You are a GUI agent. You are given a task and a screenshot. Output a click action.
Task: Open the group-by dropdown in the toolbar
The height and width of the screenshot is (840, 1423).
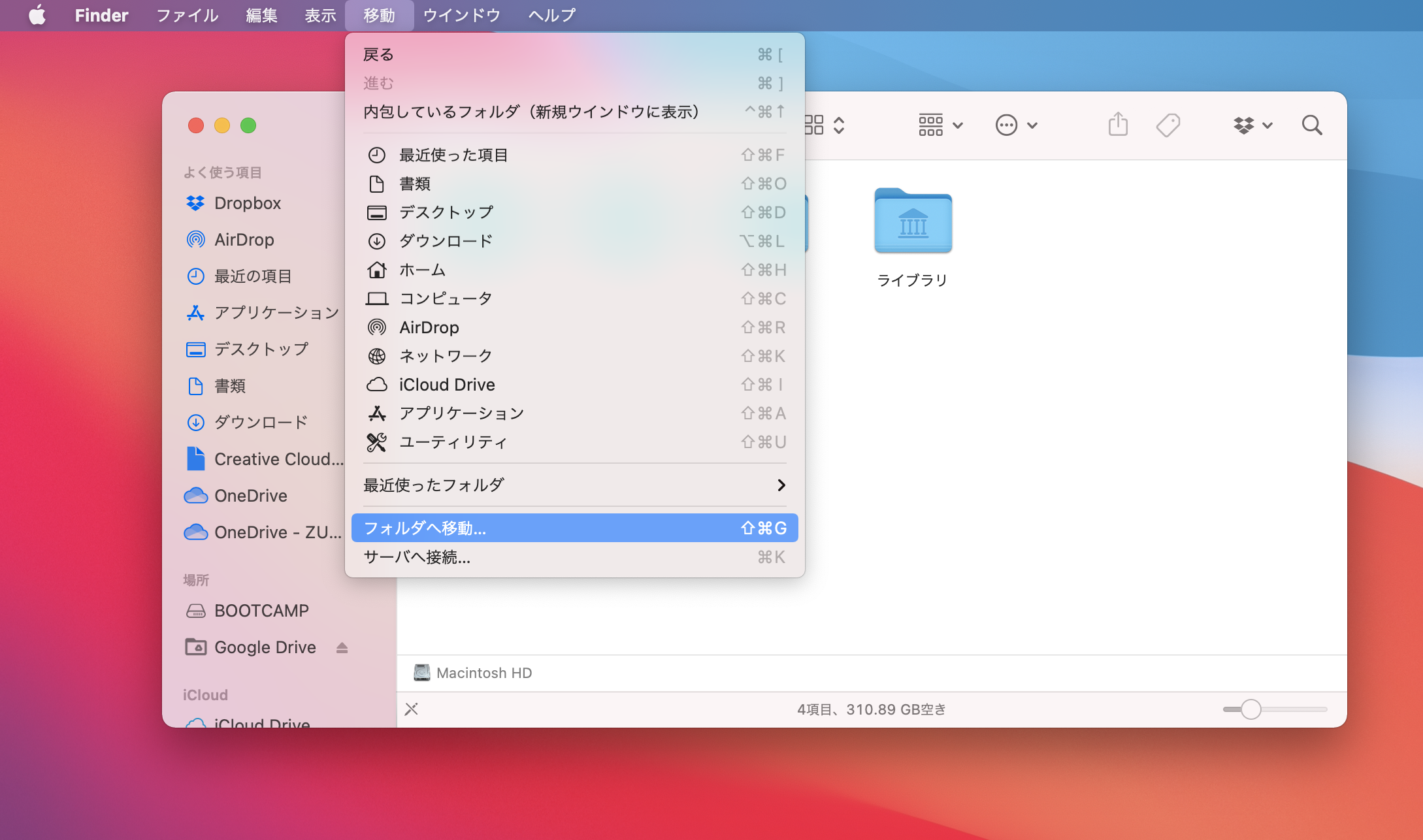[940, 125]
